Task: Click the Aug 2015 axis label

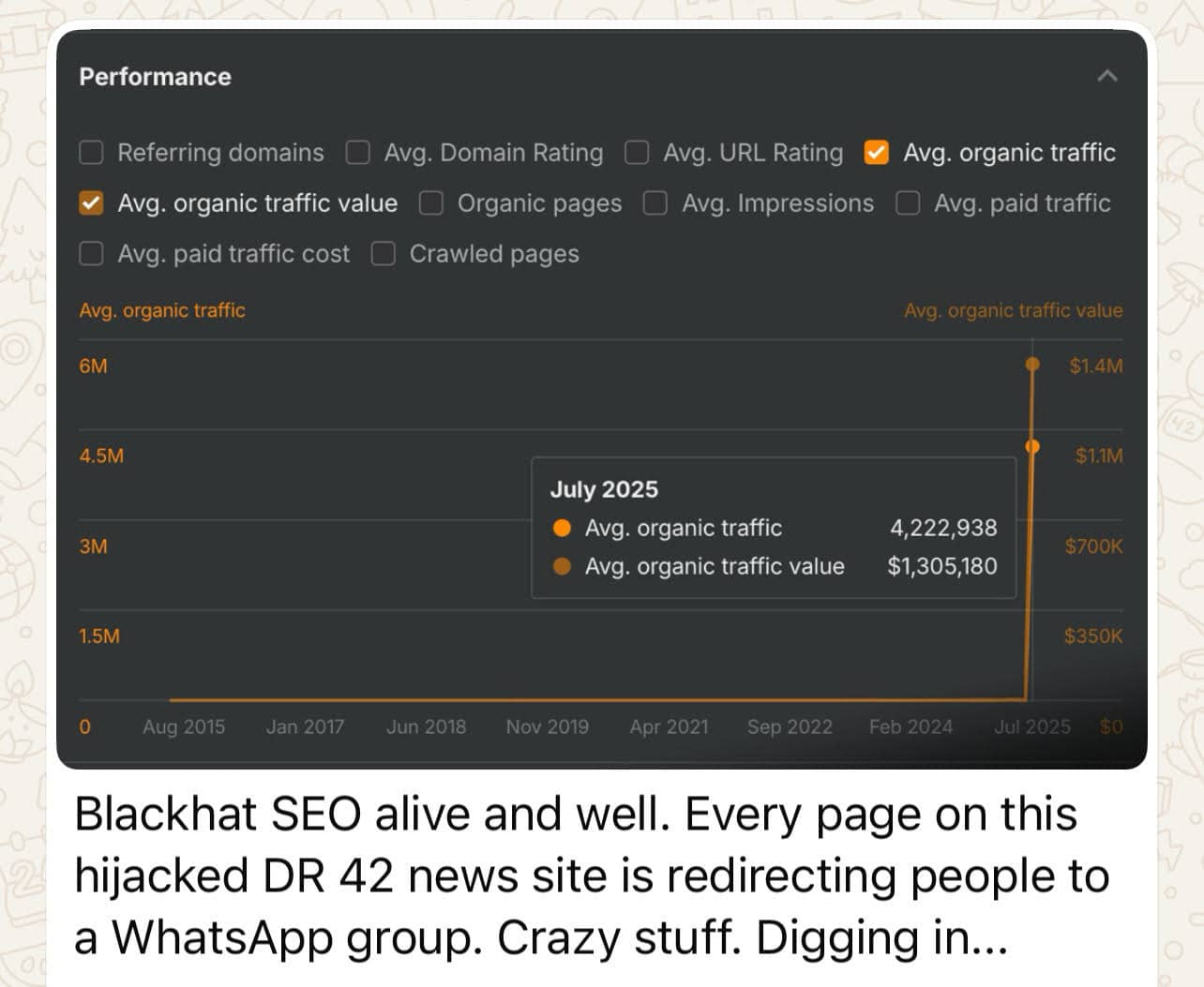Action: [x=184, y=726]
